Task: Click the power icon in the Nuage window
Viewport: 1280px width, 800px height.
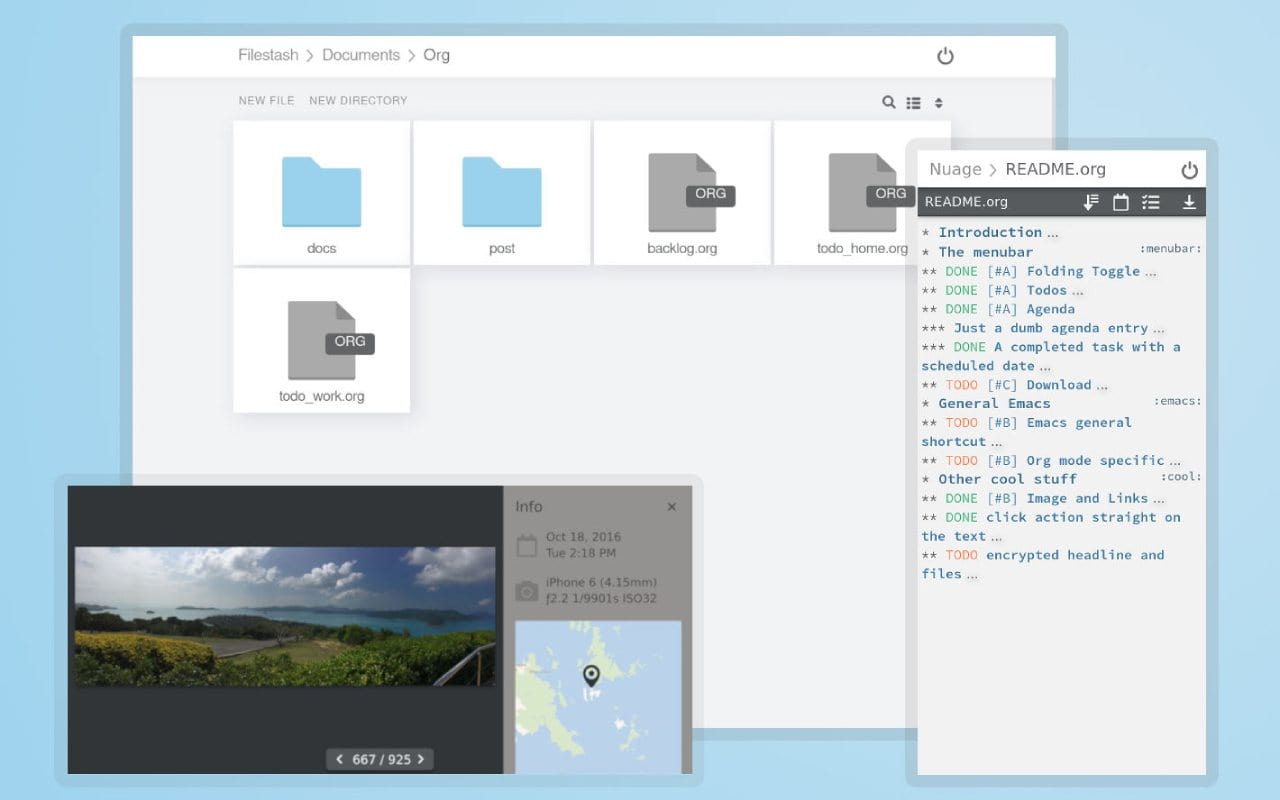Action: tap(1189, 170)
